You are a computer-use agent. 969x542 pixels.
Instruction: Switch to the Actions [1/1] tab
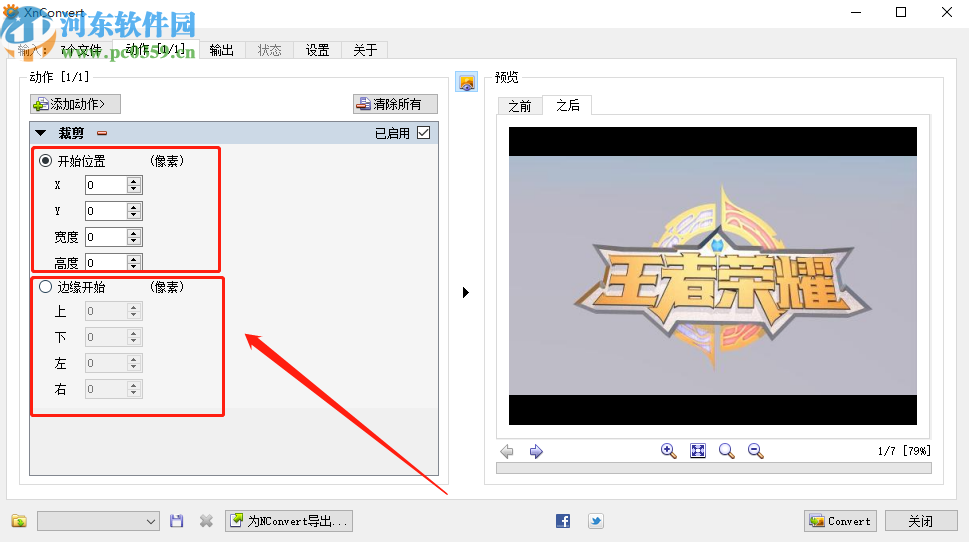pos(155,49)
